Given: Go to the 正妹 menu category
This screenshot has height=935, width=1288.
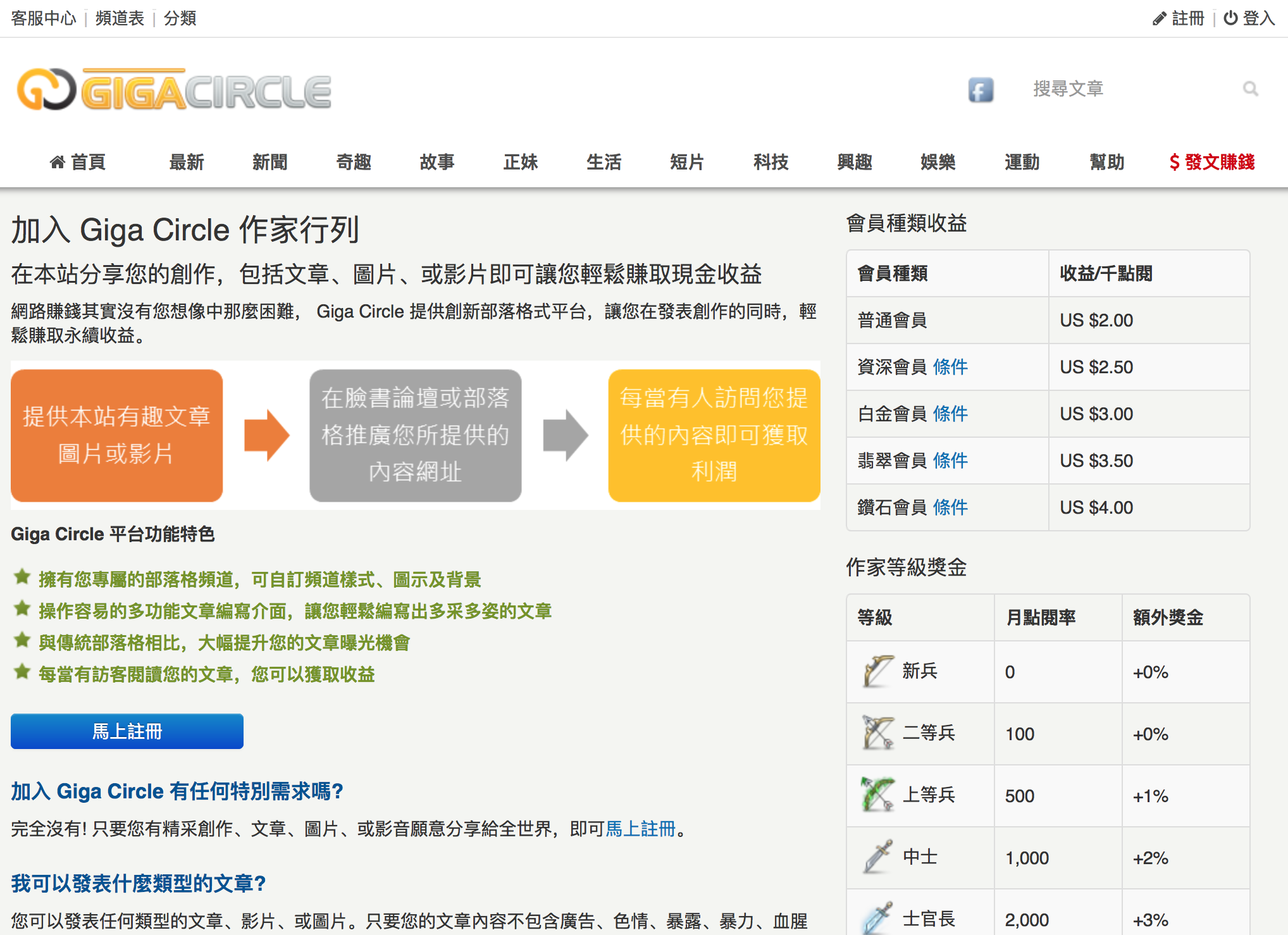Looking at the screenshot, I should [x=520, y=162].
